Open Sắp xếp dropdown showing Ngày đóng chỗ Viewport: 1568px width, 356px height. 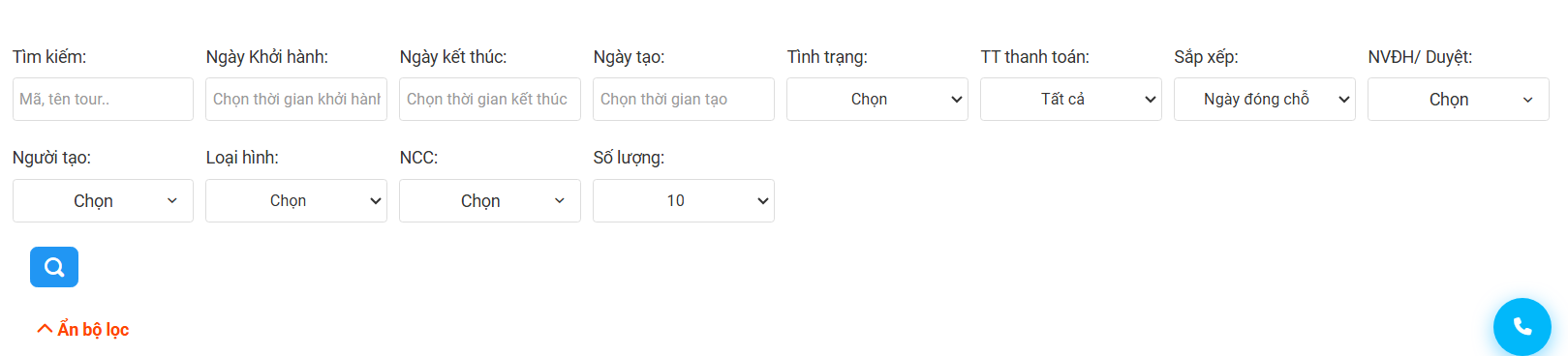tap(1265, 99)
